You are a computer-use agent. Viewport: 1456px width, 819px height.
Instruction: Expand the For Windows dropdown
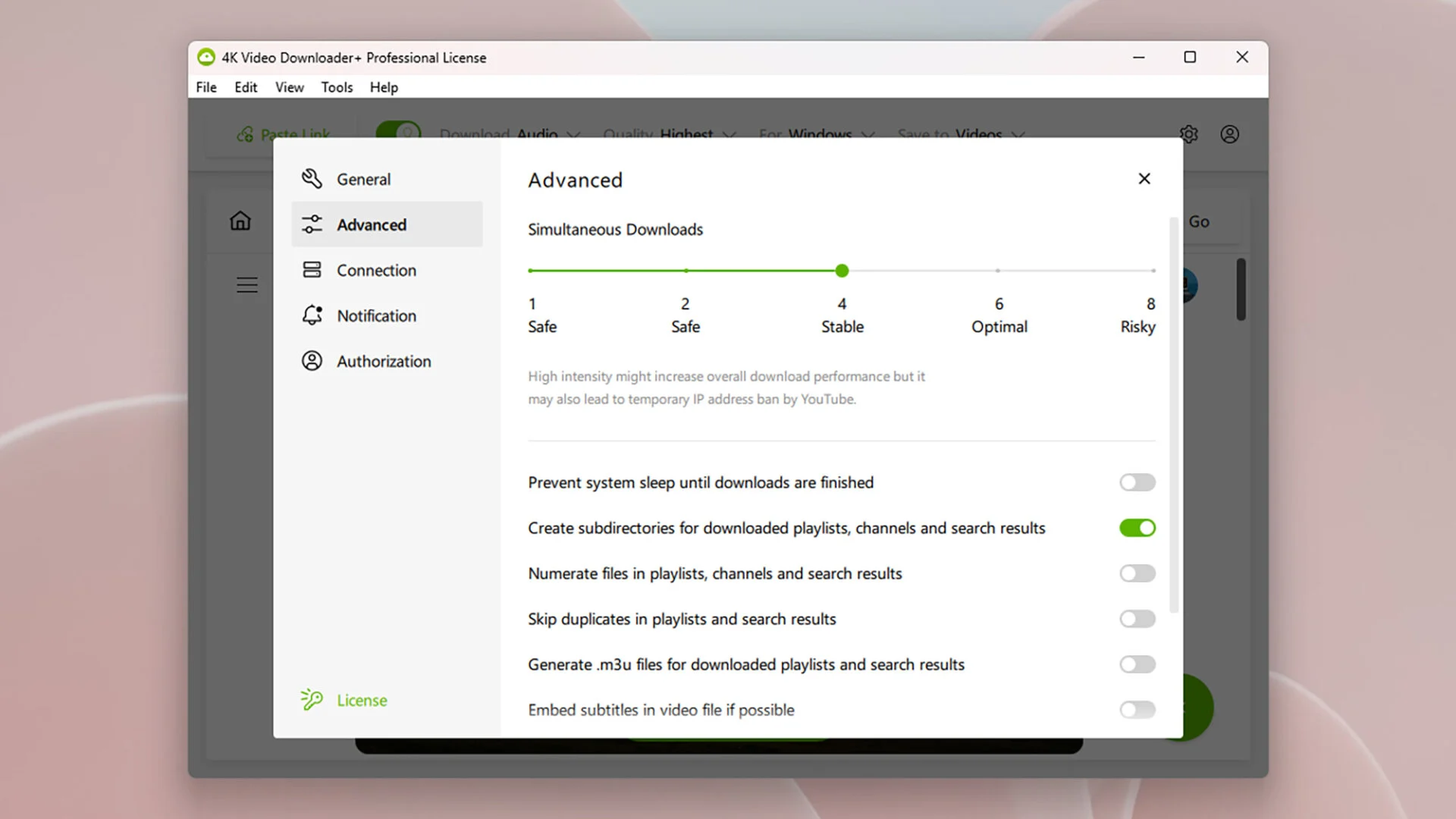point(817,134)
